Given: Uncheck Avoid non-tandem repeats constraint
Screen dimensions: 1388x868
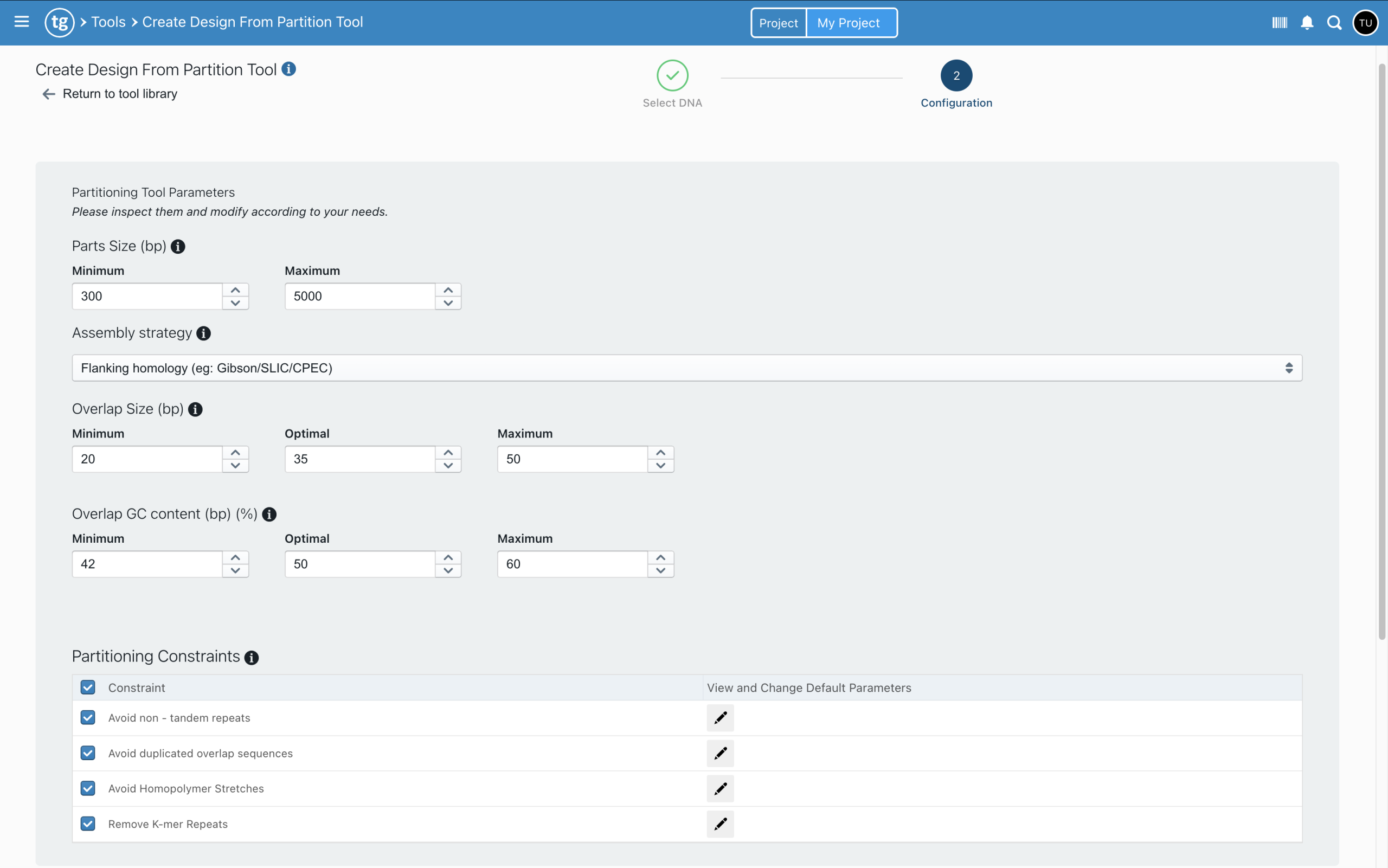Looking at the screenshot, I should pyautogui.click(x=88, y=718).
